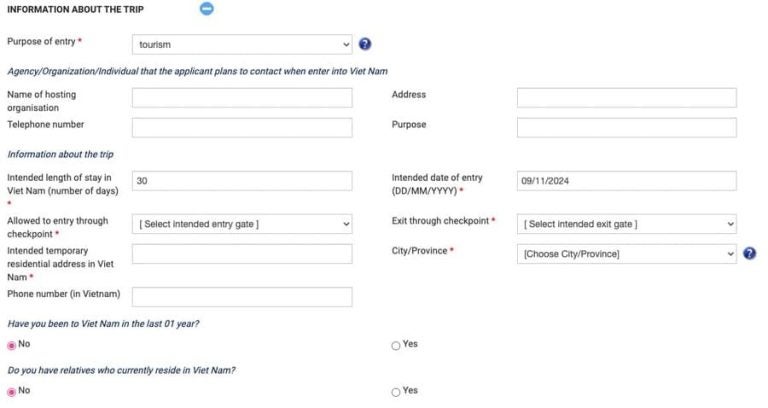768x408 pixels.
Task: Collapse the Information About The Trip section
Action: tap(206, 9)
